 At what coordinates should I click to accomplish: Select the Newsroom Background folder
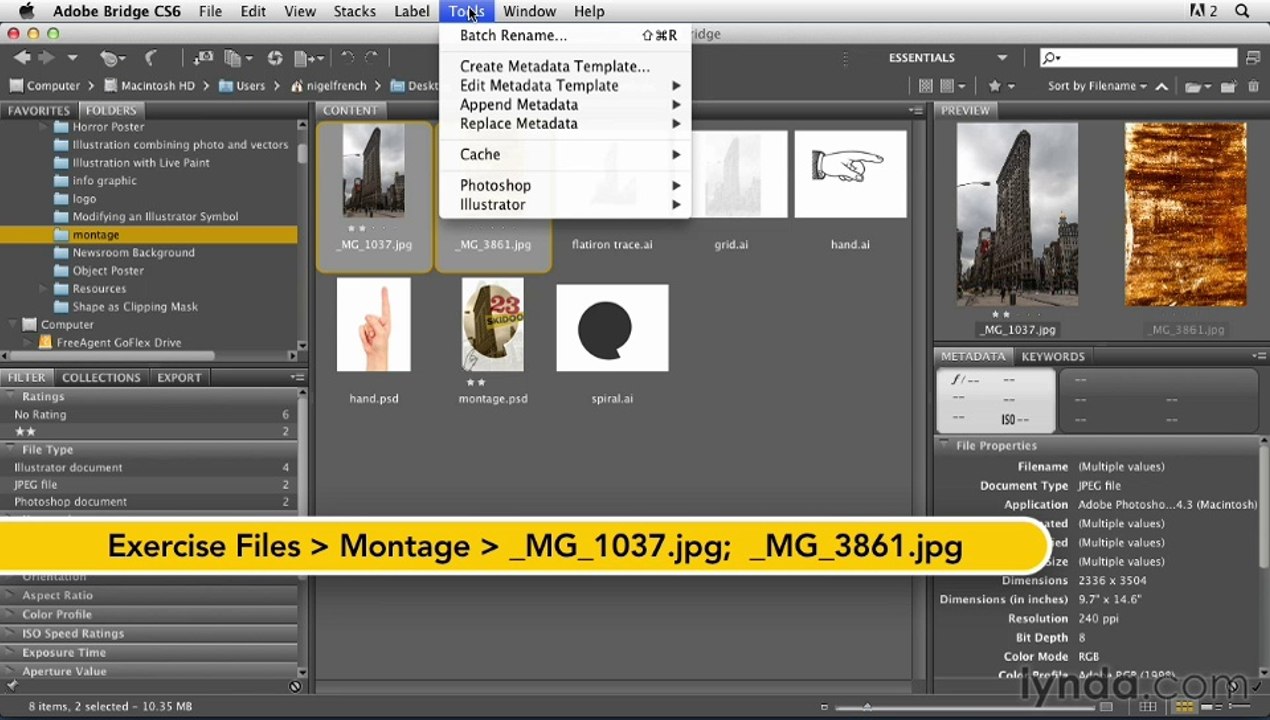click(x=133, y=253)
